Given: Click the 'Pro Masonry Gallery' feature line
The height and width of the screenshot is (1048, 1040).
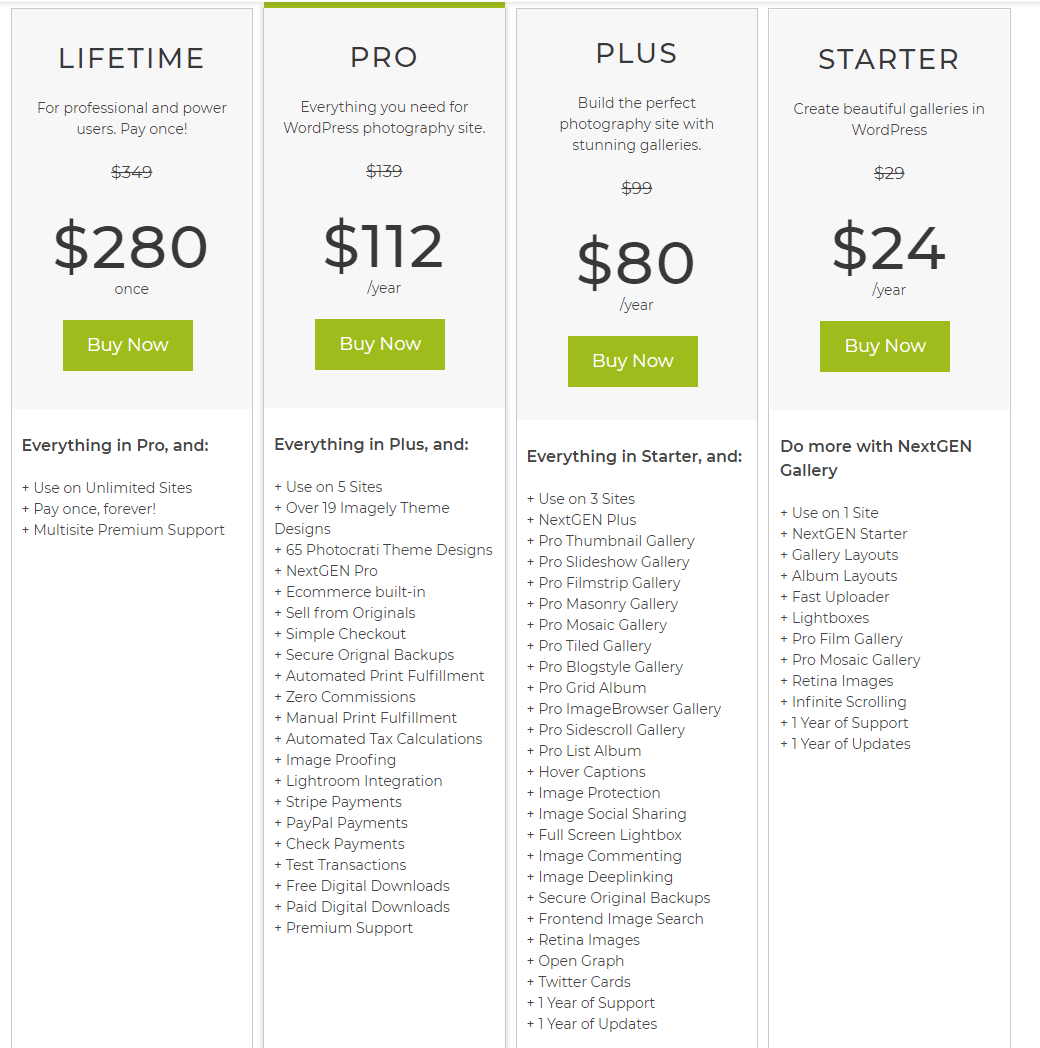Looking at the screenshot, I should [602, 604].
